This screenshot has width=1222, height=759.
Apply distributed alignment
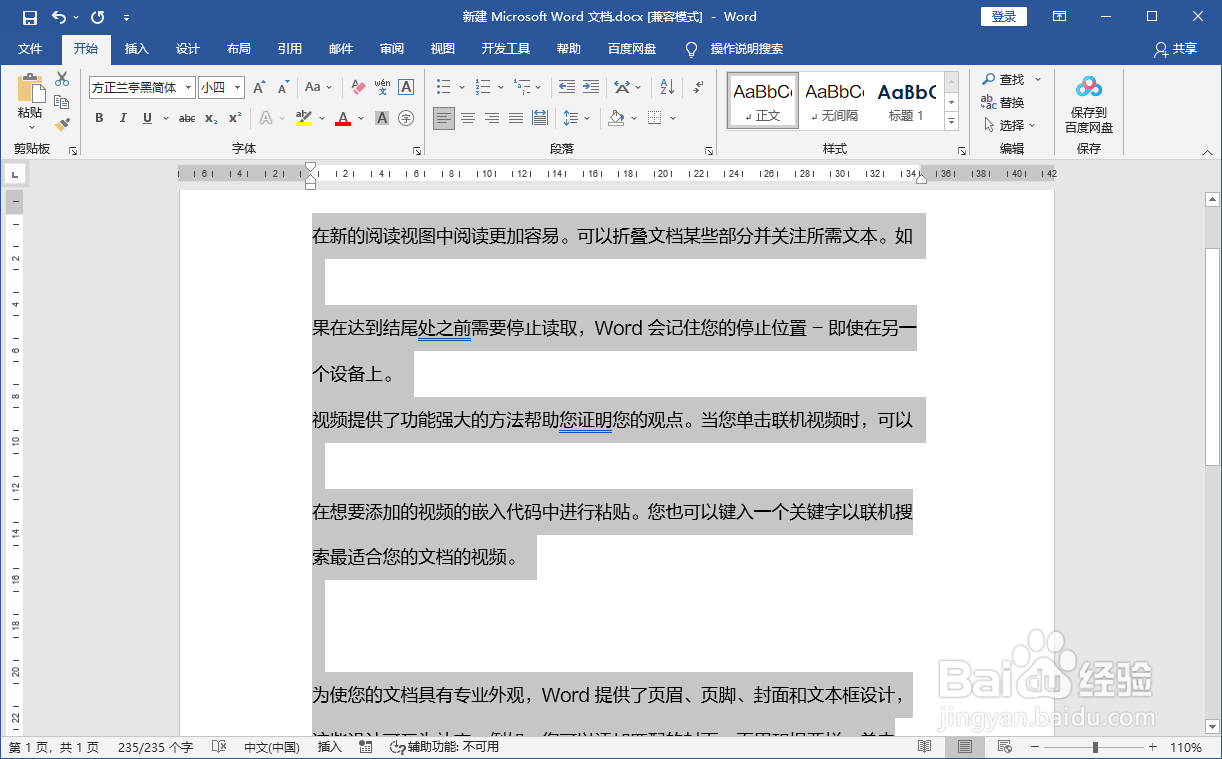point(540,118)
